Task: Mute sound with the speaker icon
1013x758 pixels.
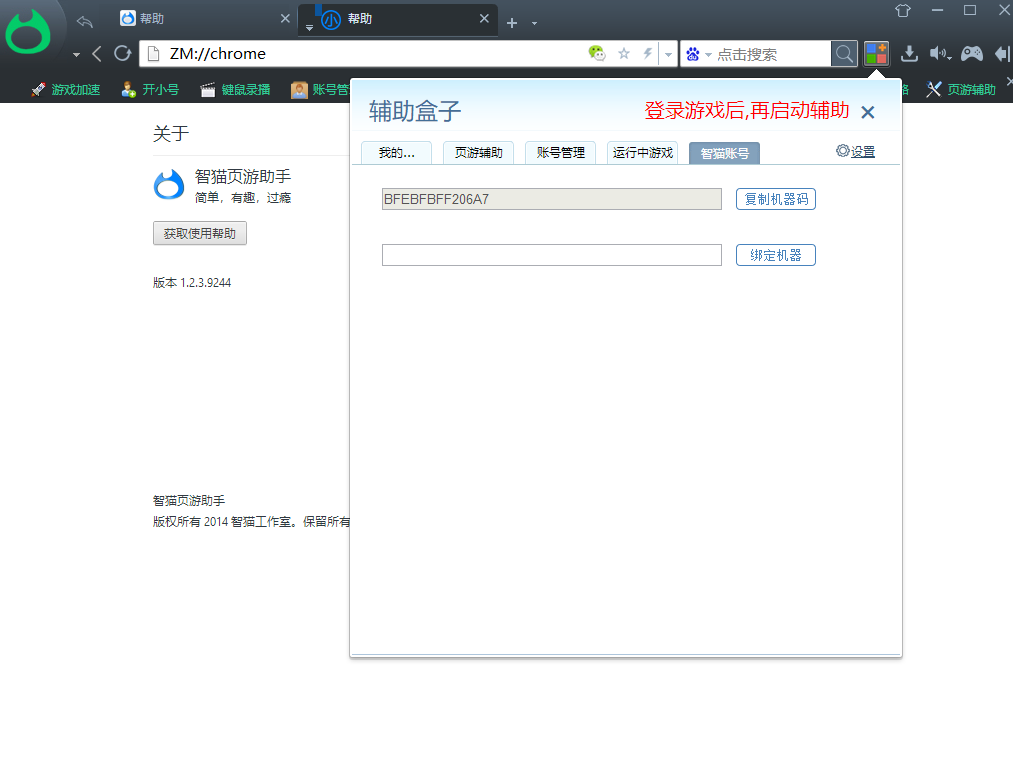Action: click(x=939, y=54)
